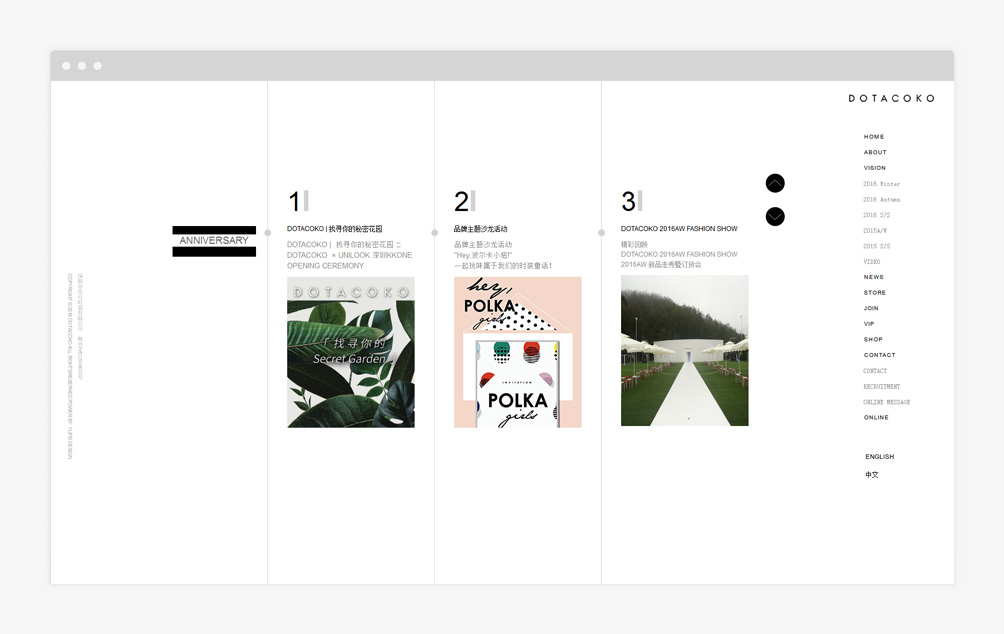Go to the NEWS section
This screenshot has width=1004, height=634.
click(873, 277)
